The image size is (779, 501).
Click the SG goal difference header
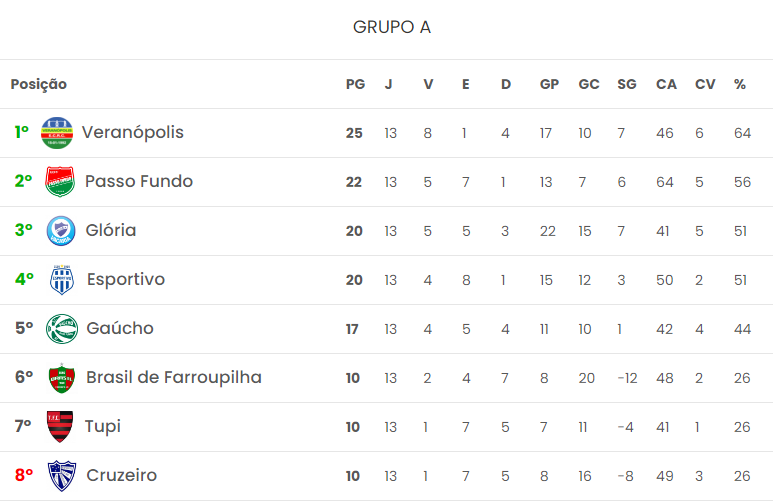(x=627, y=84)
